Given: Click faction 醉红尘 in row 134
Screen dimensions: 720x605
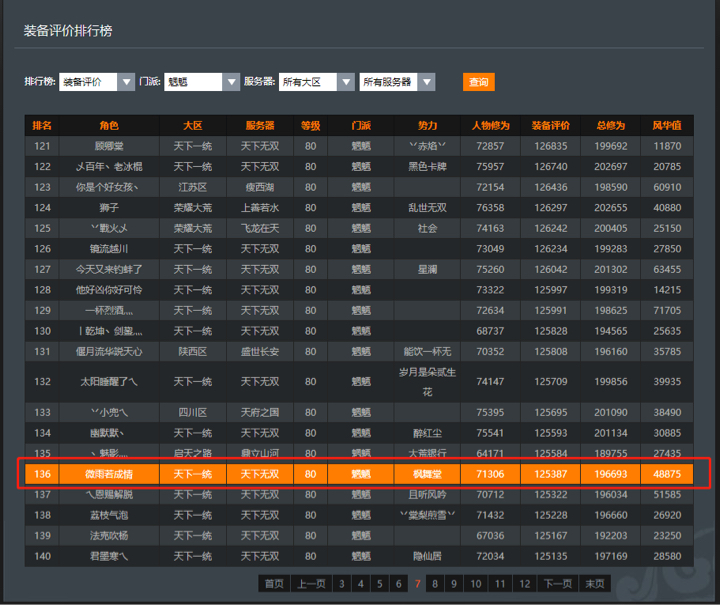Looking at the screenshot, I should coord(427,433).
